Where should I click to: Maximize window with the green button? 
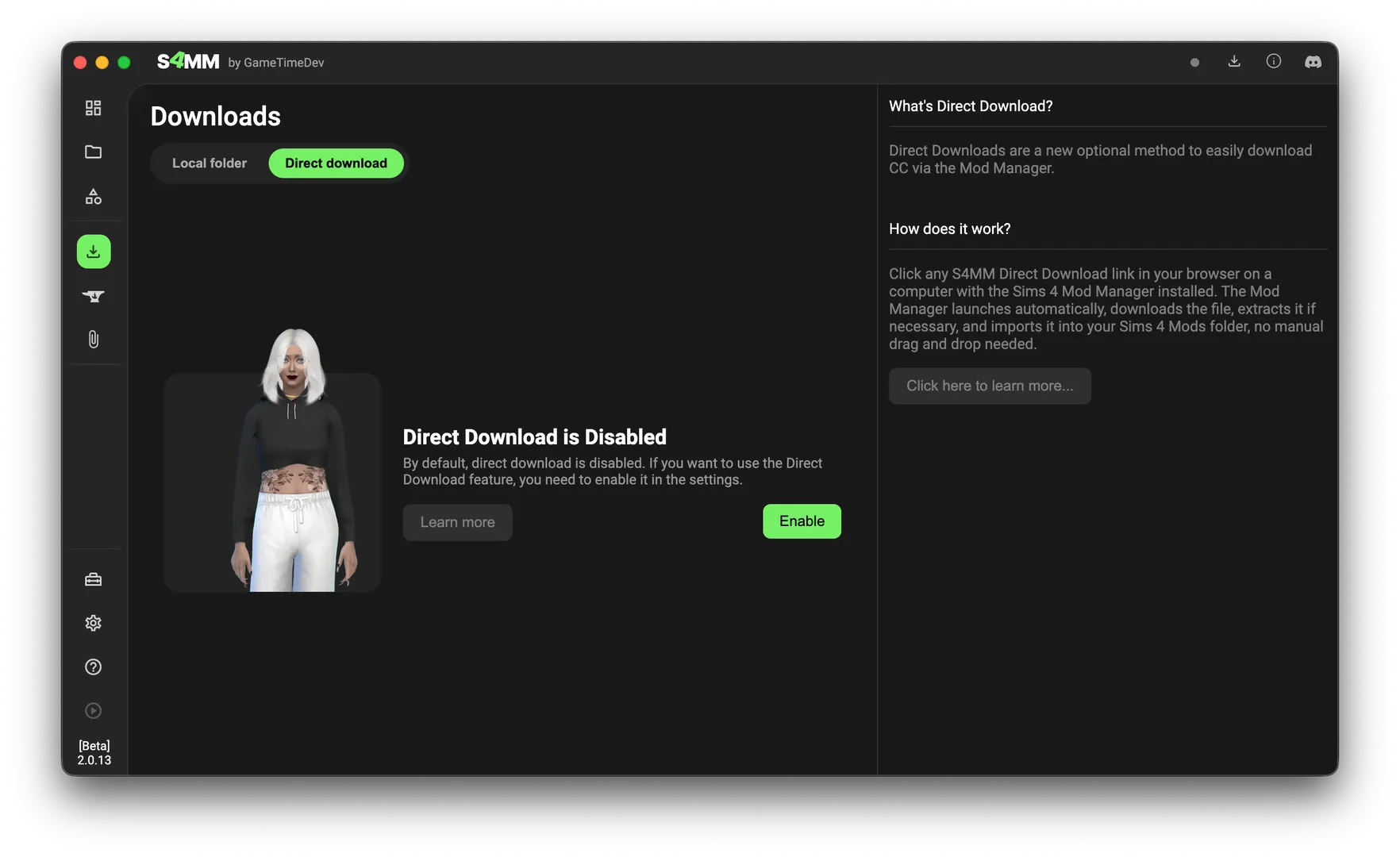pyautogui.click(x=124, y=63)
